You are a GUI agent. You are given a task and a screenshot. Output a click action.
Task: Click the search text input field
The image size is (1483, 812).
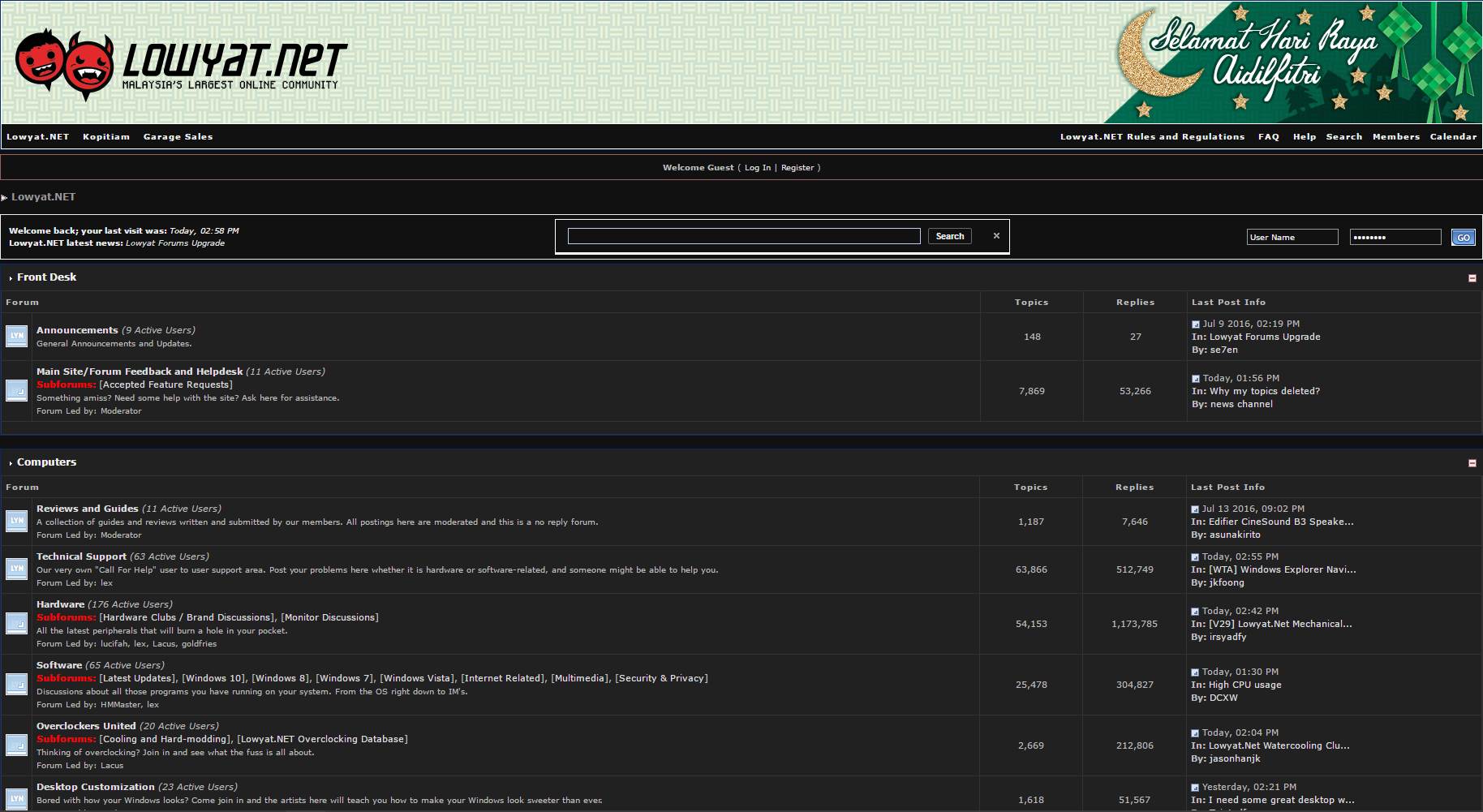tap(744, 236)
